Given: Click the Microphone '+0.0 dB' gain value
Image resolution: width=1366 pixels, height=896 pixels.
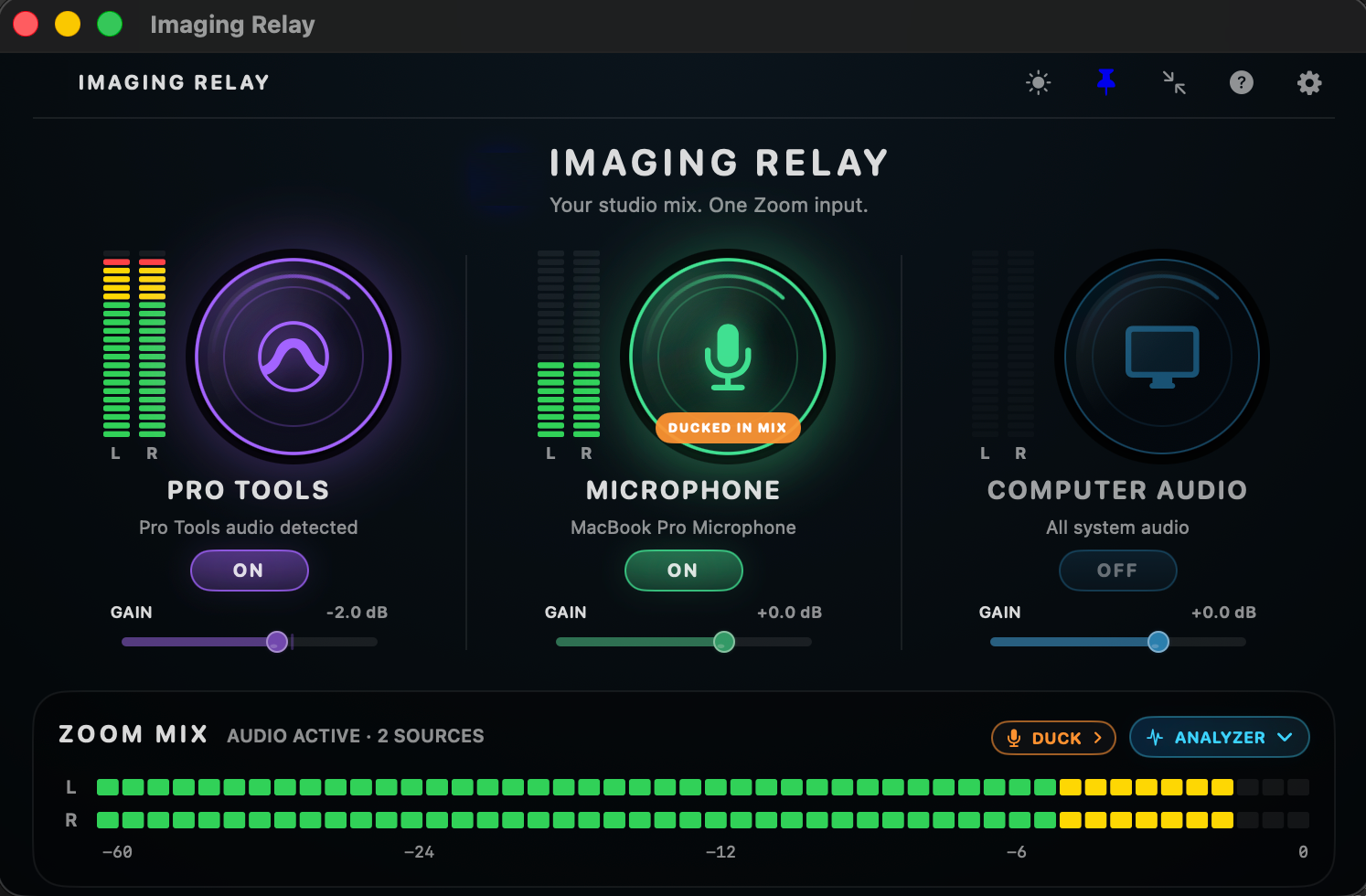Looking at the screenshot, I should point(789,613).
